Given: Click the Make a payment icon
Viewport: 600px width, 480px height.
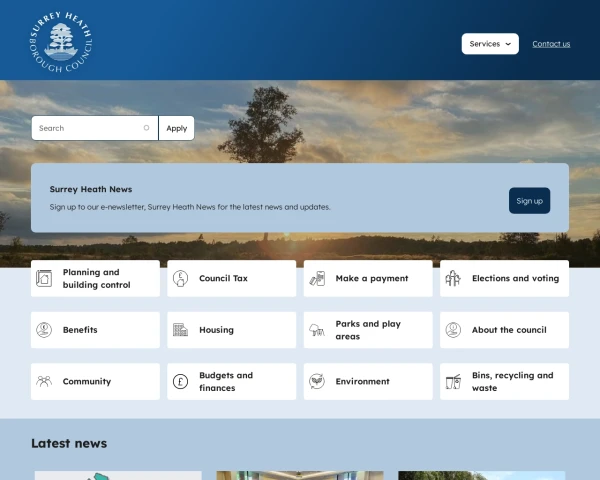Looking at the screenshot, I should (x=317, y=279).
